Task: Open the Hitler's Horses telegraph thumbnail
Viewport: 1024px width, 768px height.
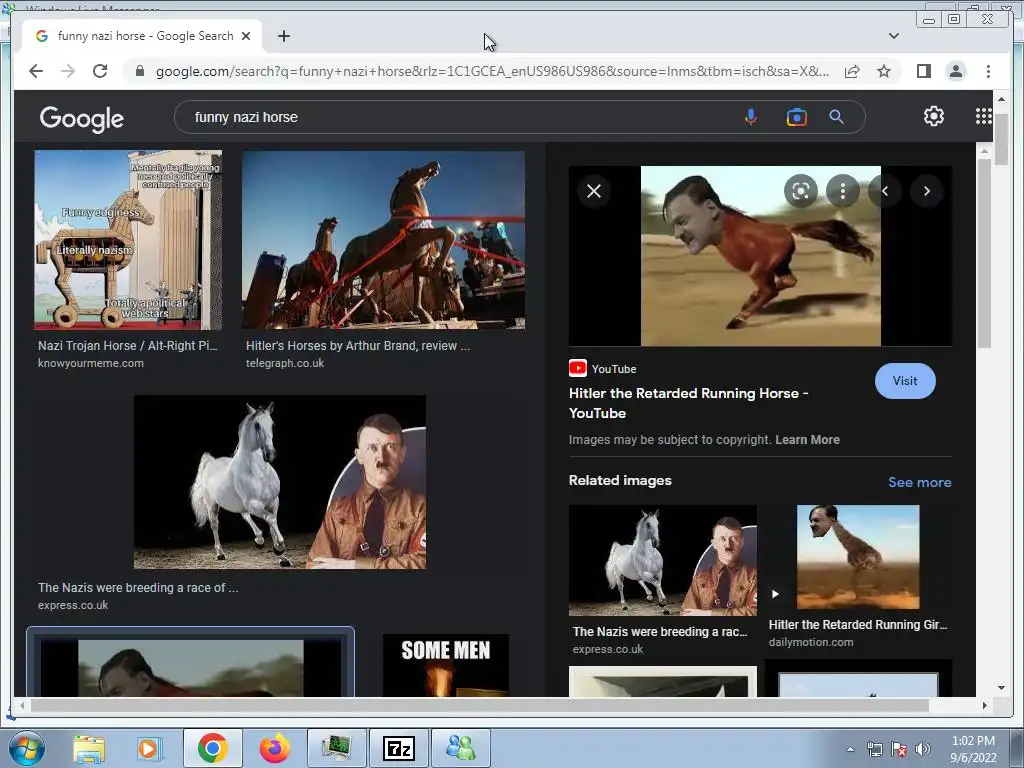Action: tap(383, 240)
